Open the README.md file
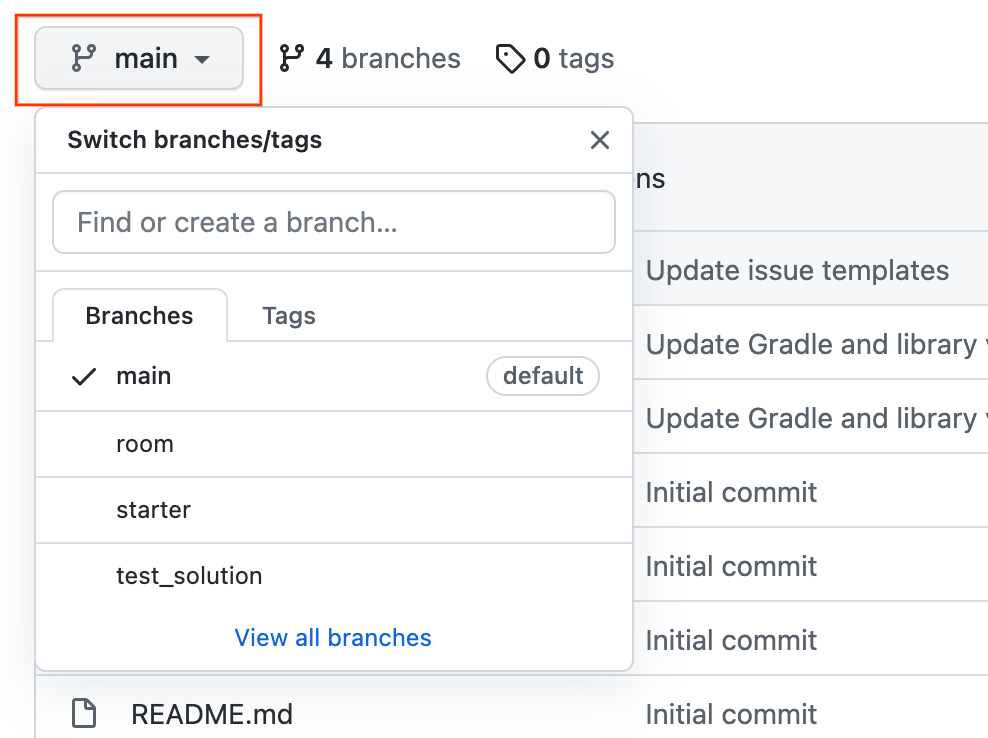 pyautogui.click(x=211, y=714)
